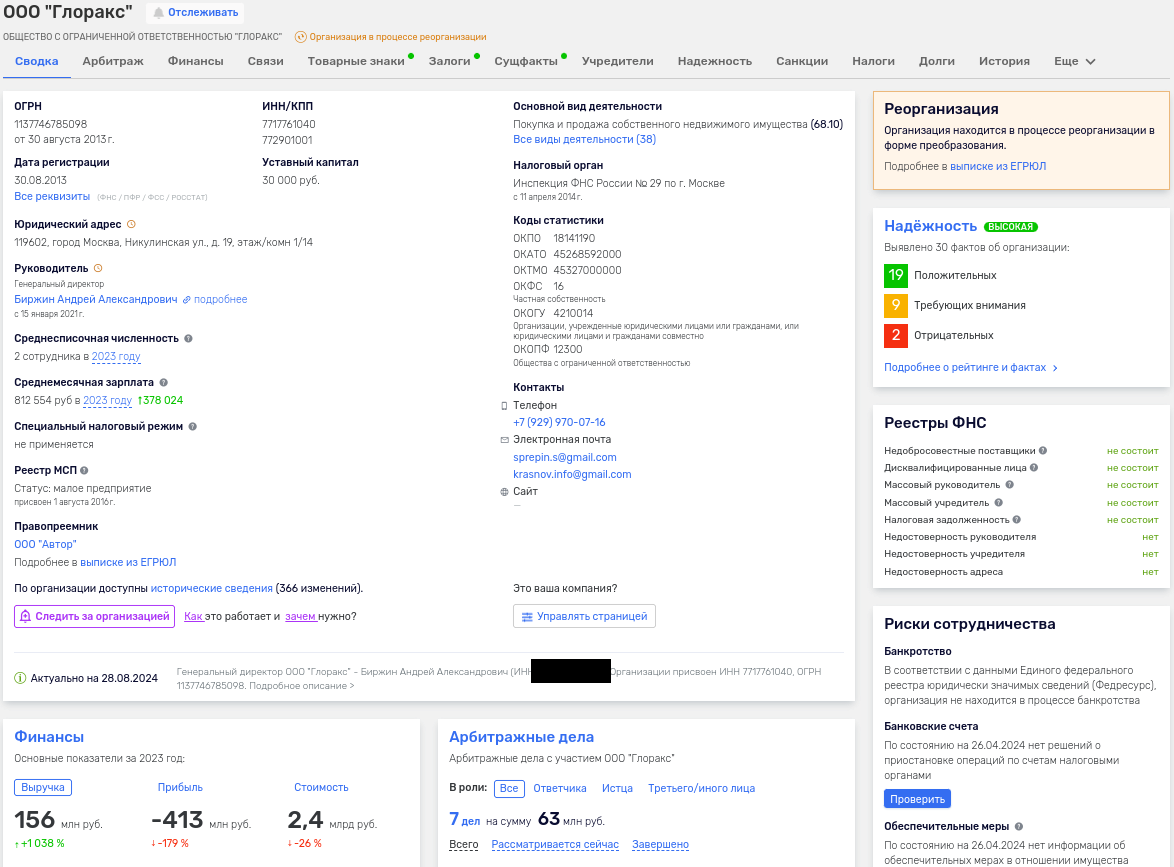Click help icon for Массовый руководитель
The image size is (1174, 867).
tap(1009, 485)
